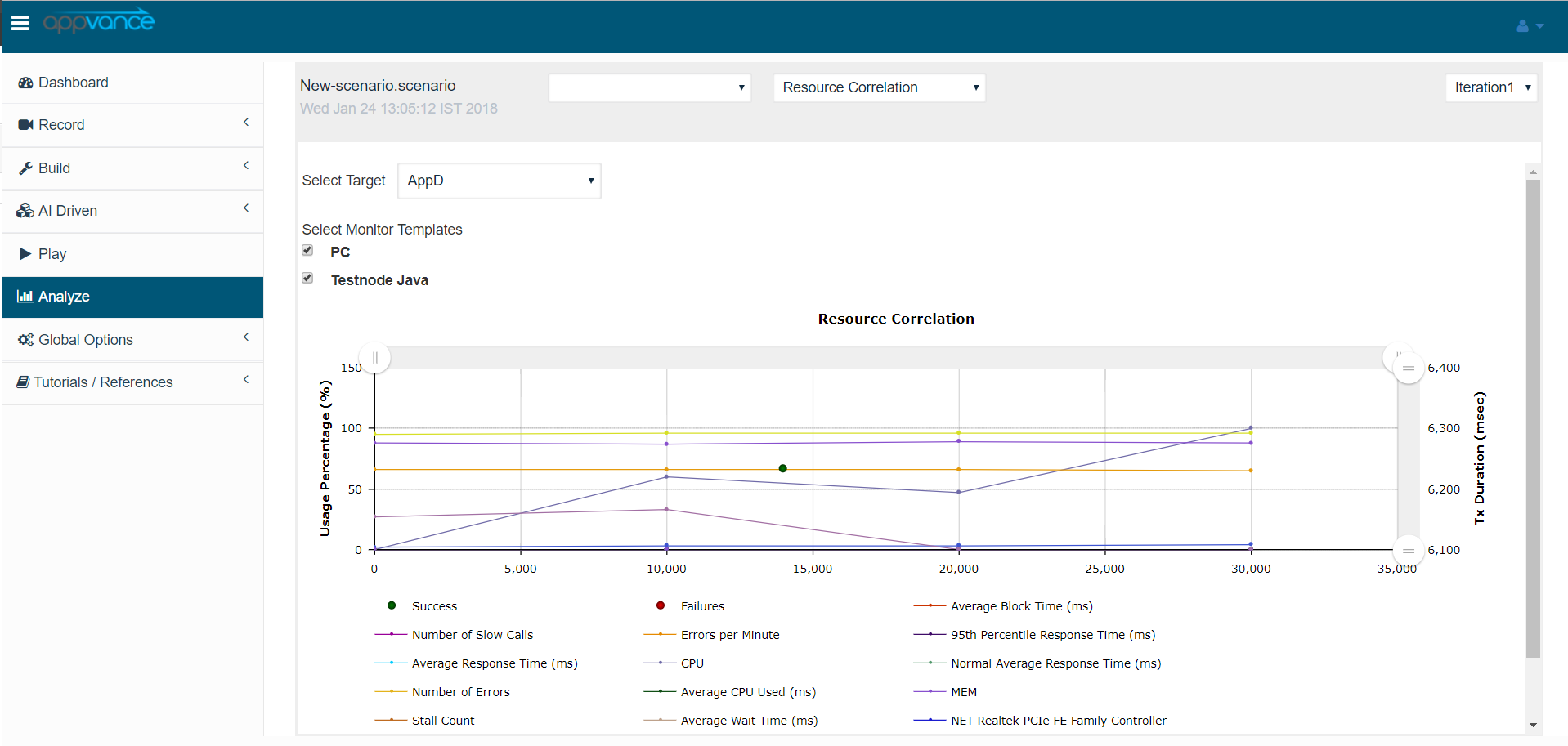Click the Analyze bar chart icon

click(25, 297)
